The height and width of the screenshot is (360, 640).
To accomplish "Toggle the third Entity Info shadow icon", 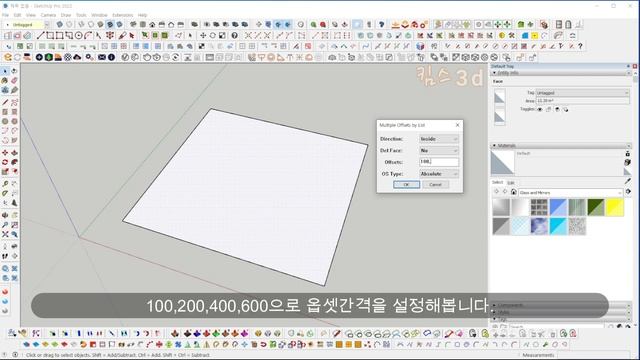I will tap(557, 109).
